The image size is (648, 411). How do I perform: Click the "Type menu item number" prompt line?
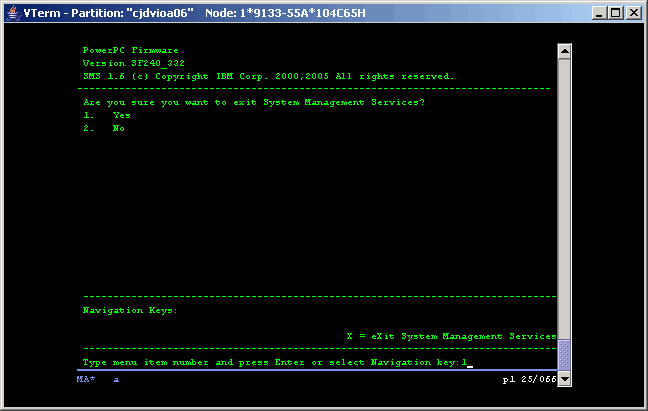click(270, 362)
